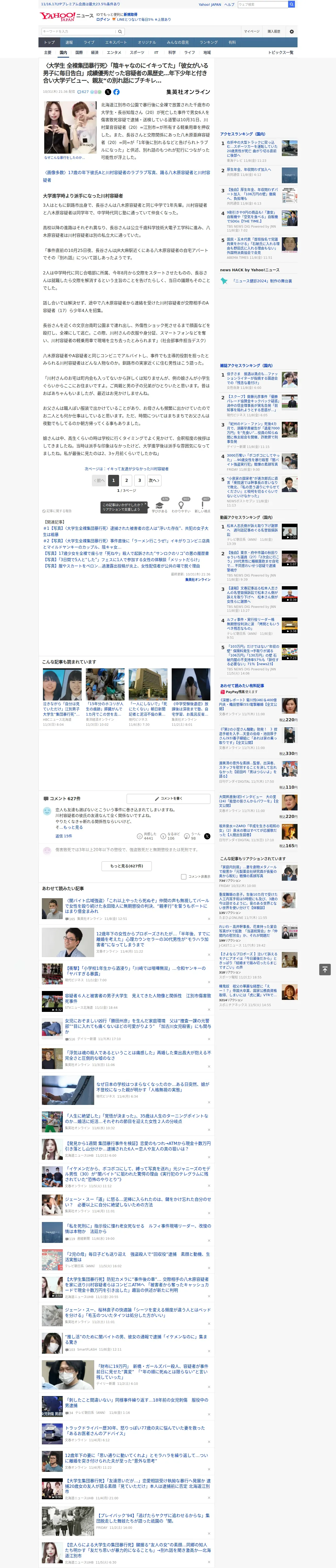Expand the comment via もっと見る

(73, 827)
